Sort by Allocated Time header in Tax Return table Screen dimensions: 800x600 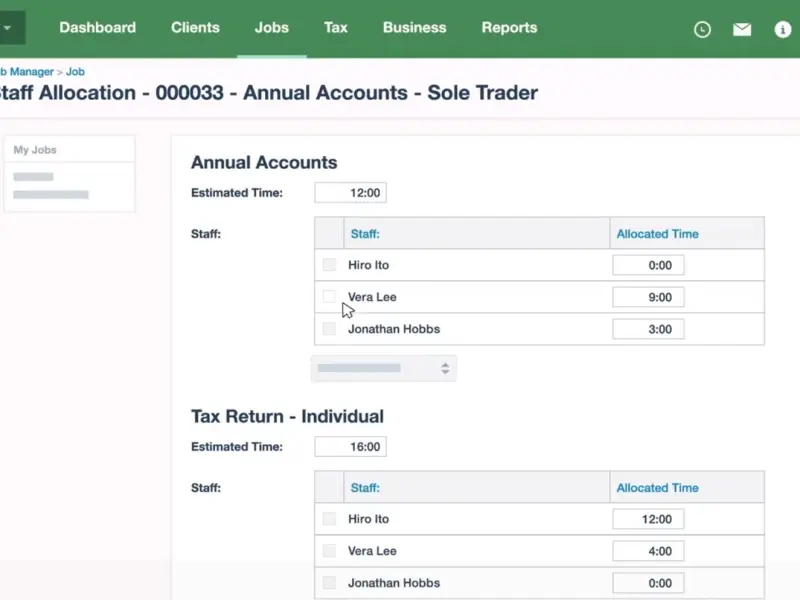657,488
